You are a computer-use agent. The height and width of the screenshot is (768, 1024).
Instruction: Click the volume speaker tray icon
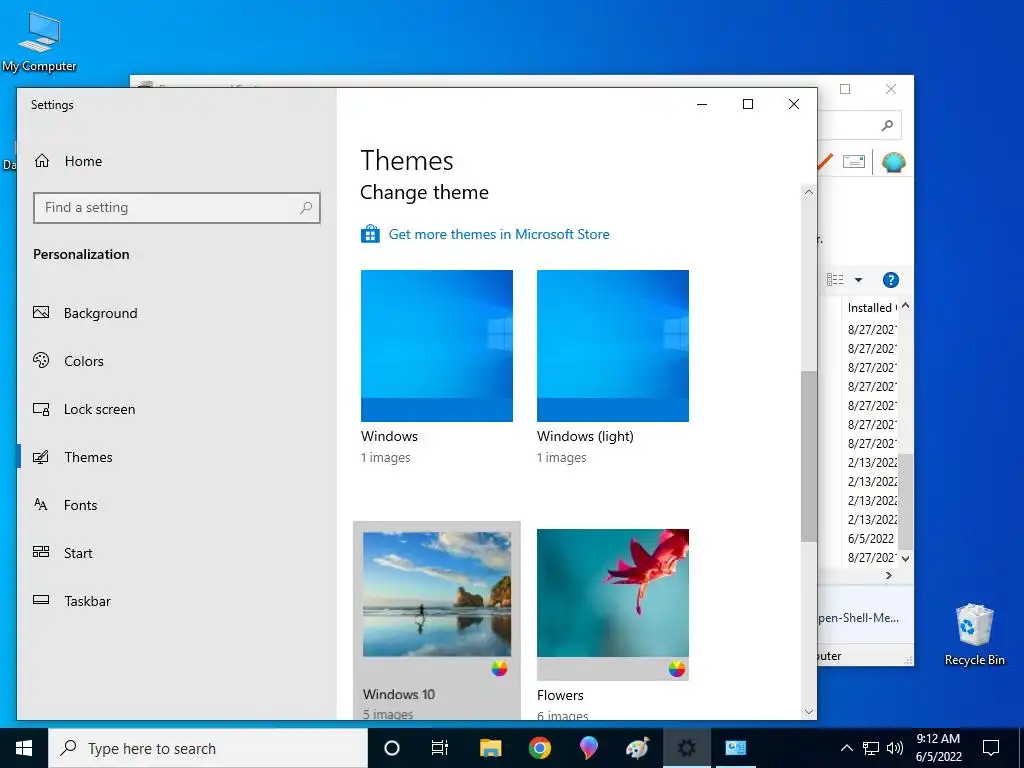coord(895,748)
